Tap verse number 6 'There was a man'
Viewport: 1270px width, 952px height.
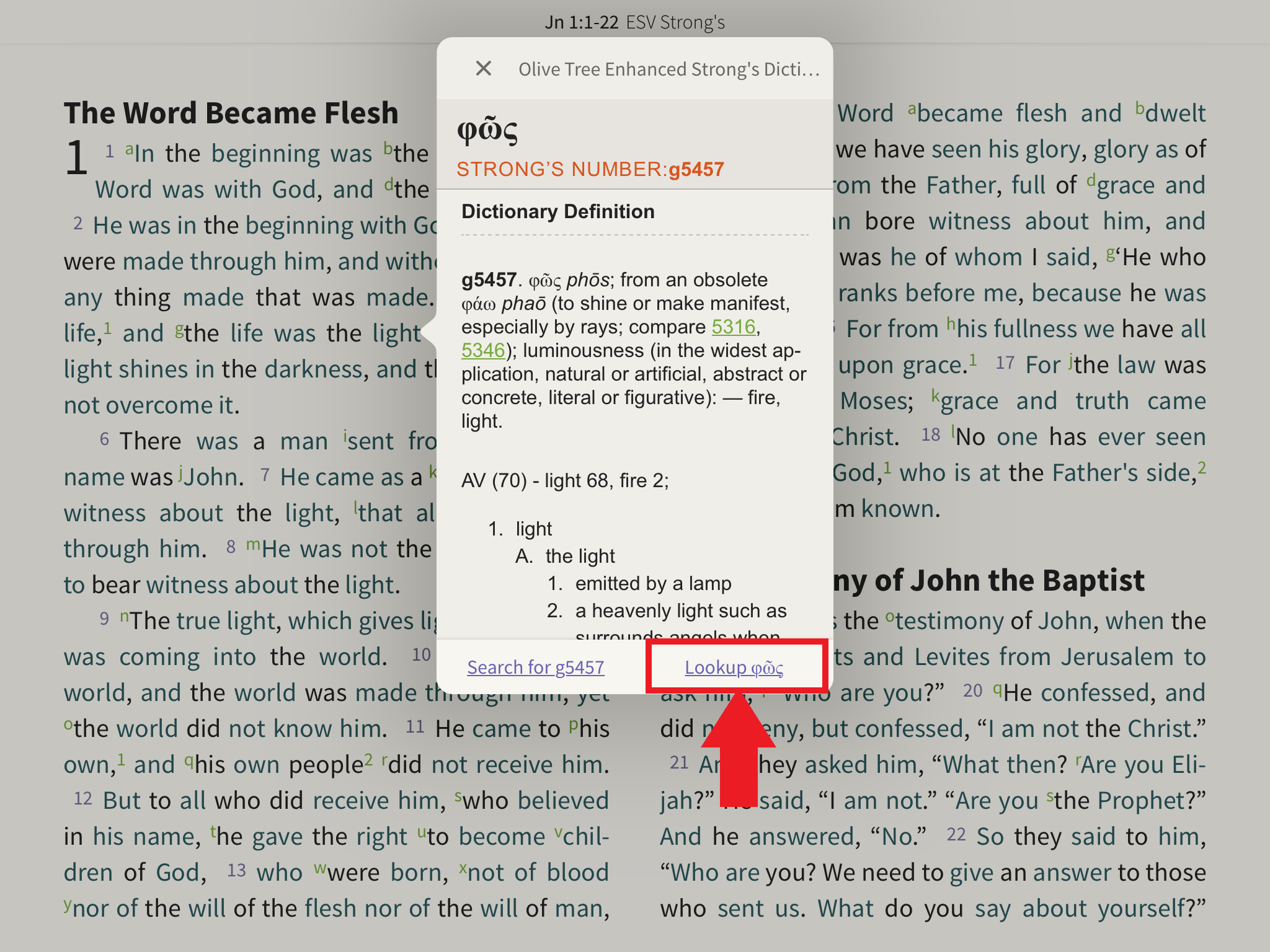104,439
